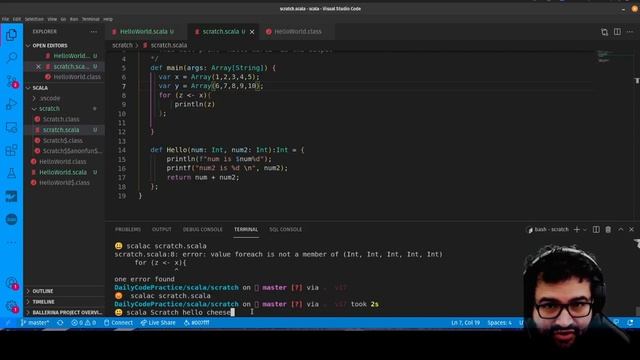
Task: Click the #00ffff color item in status bar
Action: [196, 323]
